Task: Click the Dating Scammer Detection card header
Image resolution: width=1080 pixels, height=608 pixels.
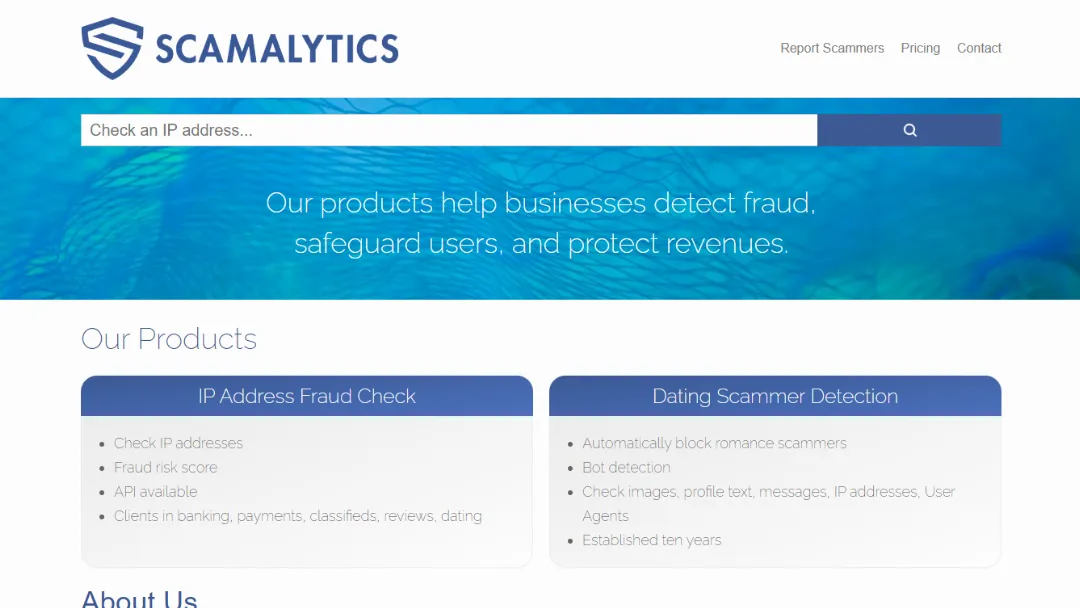Action: click(x=775, y=396)
